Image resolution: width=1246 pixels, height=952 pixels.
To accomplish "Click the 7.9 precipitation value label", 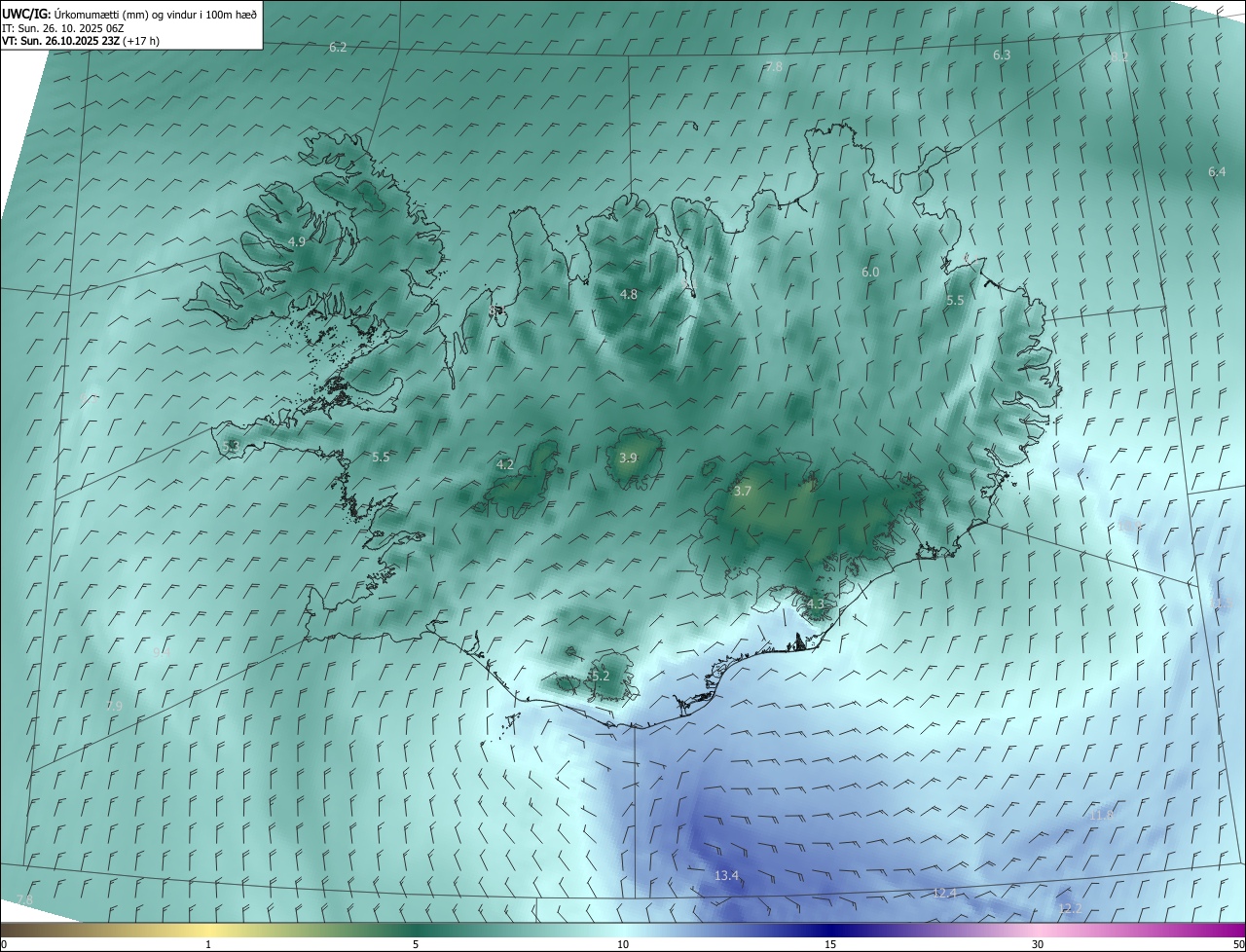I will [114, 706].
